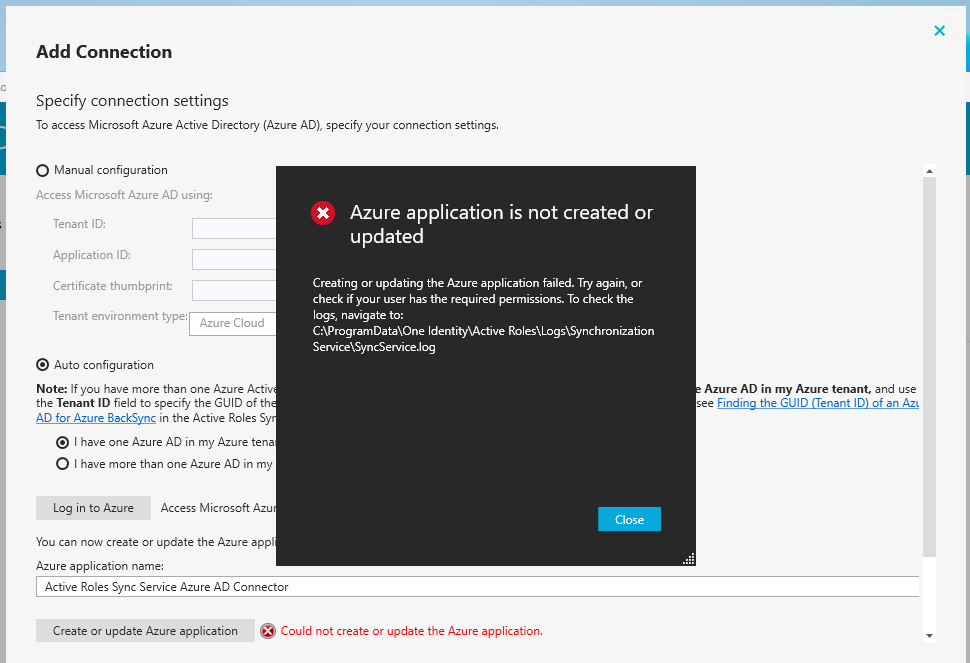
Task: Close the error popup with the Close button
Action: point(629,519)
